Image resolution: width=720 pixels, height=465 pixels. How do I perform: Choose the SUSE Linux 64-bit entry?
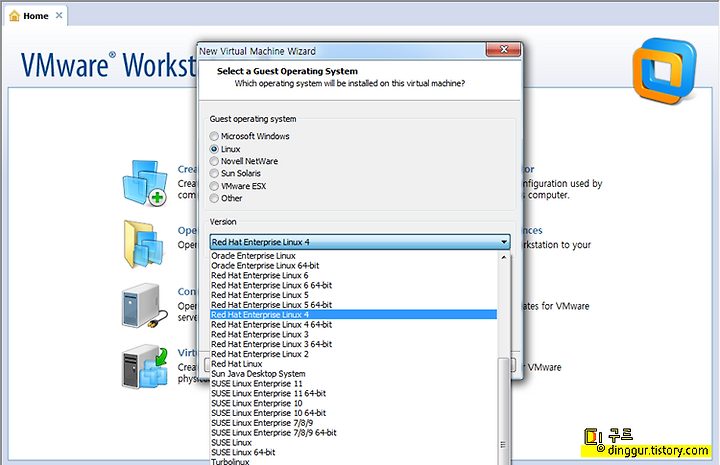click(x=354, y=453)
